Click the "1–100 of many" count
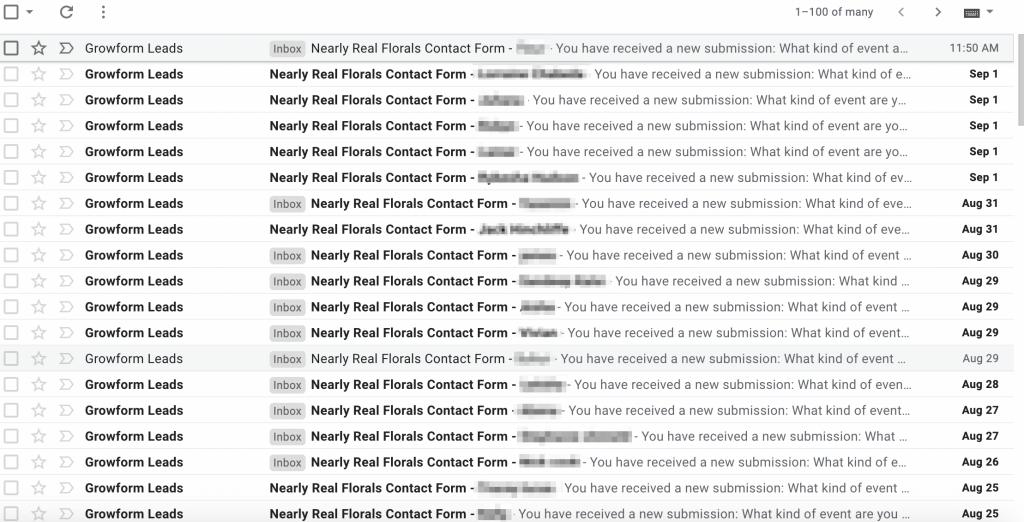The height and width of the screenshot is (522, 1024). coord(834,12)
